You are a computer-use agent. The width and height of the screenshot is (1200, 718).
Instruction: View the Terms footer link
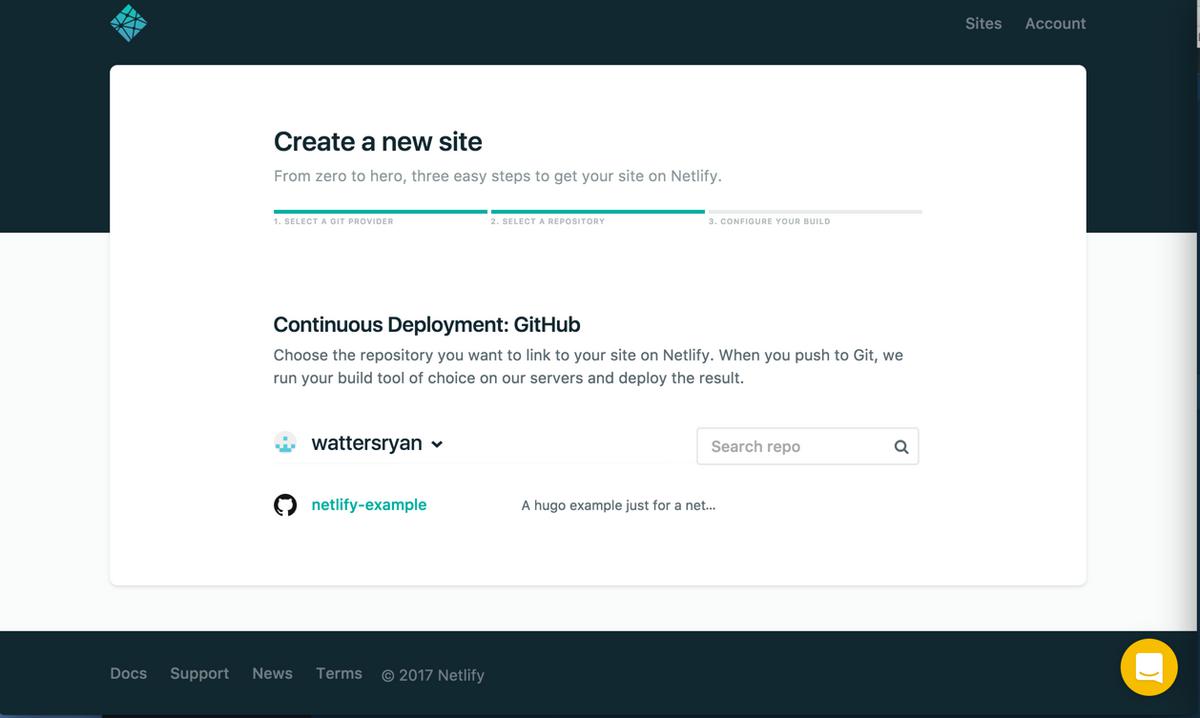pos(339,673)
